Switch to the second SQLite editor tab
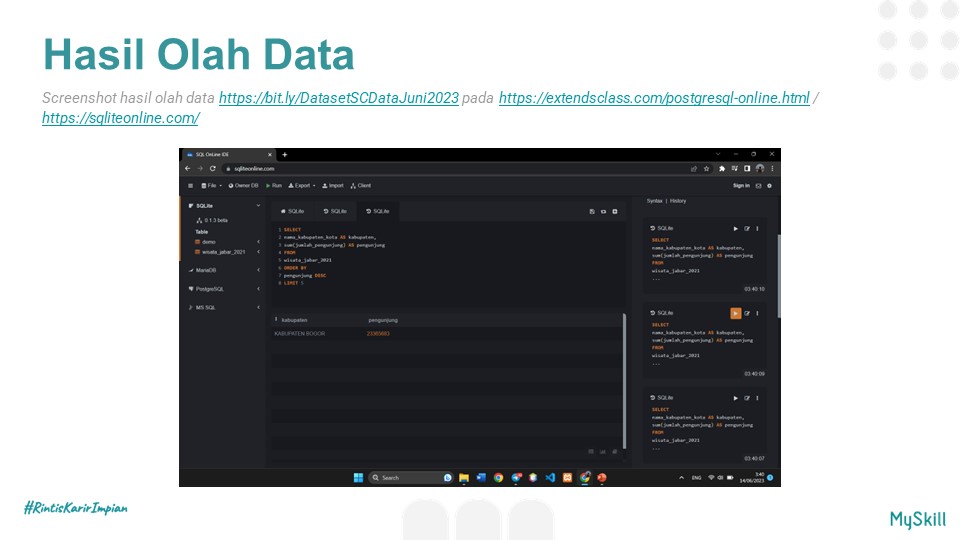 (335, 211)
